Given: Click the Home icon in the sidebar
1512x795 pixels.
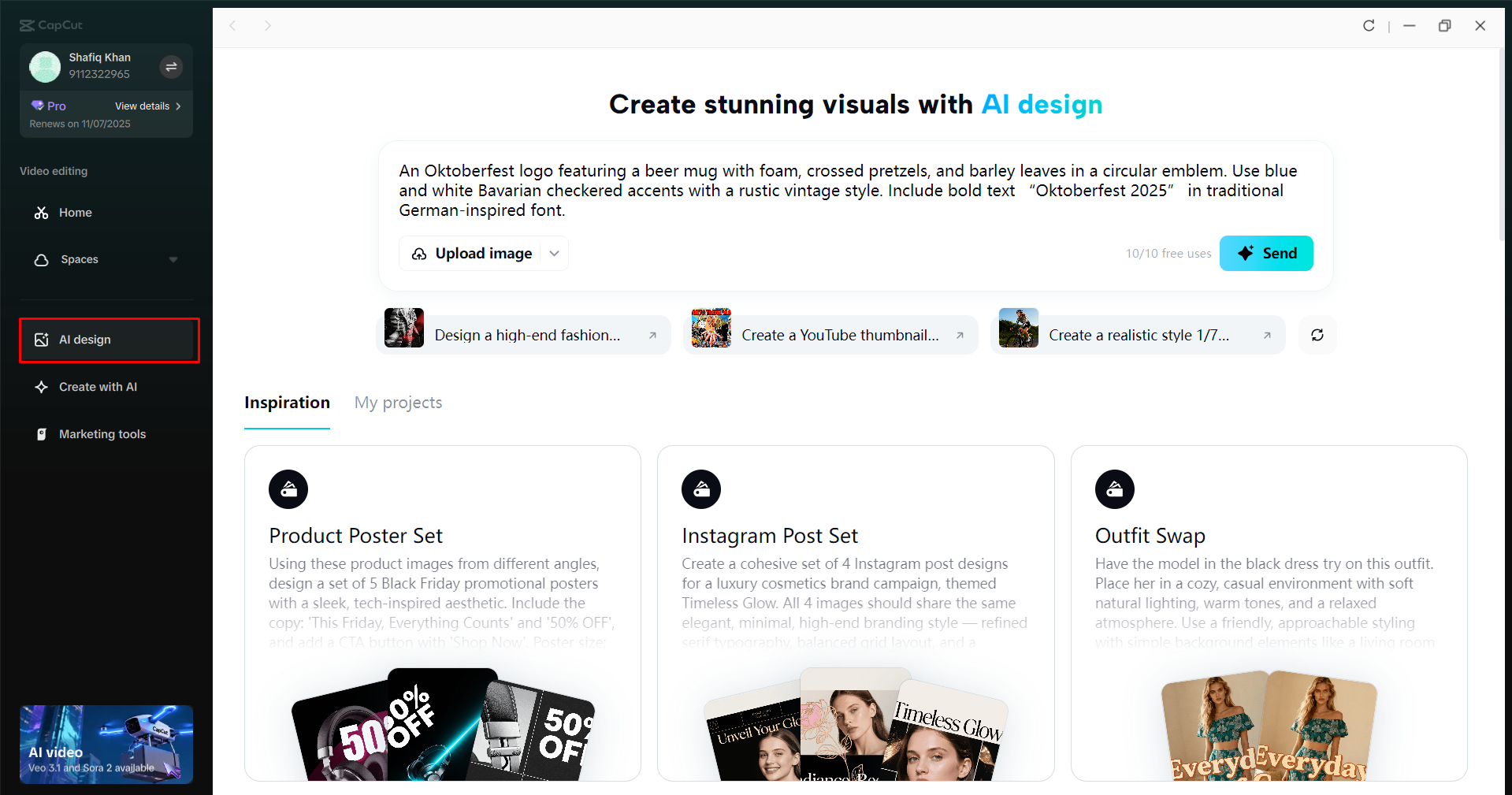Looking at the screenshot, I should [x=41, y=212].
